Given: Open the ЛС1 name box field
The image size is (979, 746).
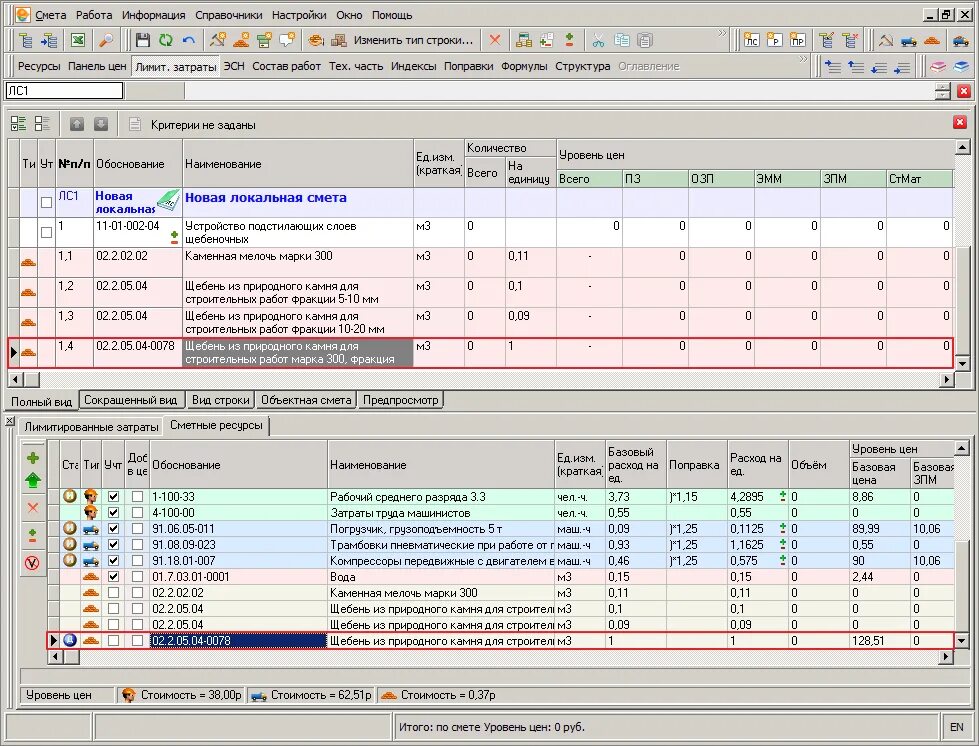Looking at the screenshot, I should (x=64, y=91).
